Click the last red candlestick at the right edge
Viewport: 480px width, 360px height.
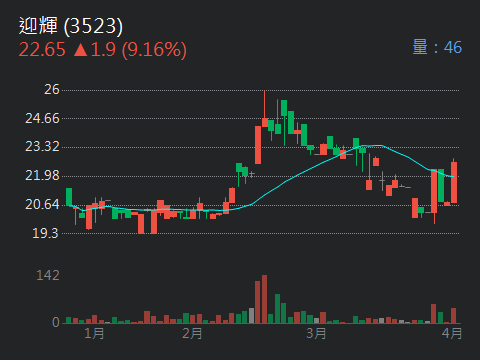click(x=454, y=182)
